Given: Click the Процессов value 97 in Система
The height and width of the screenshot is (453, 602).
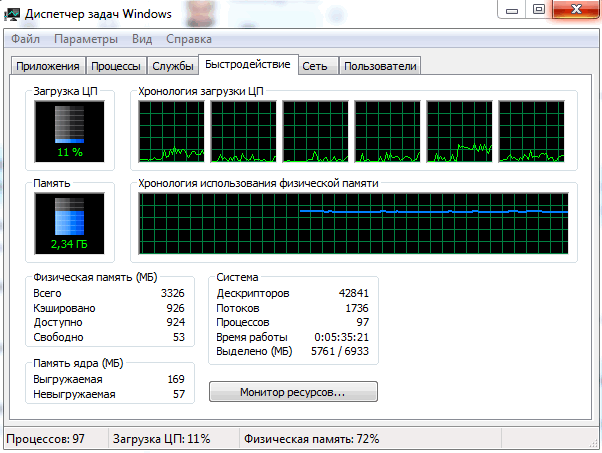Looking at the screenshot, I should pos(363,322).
